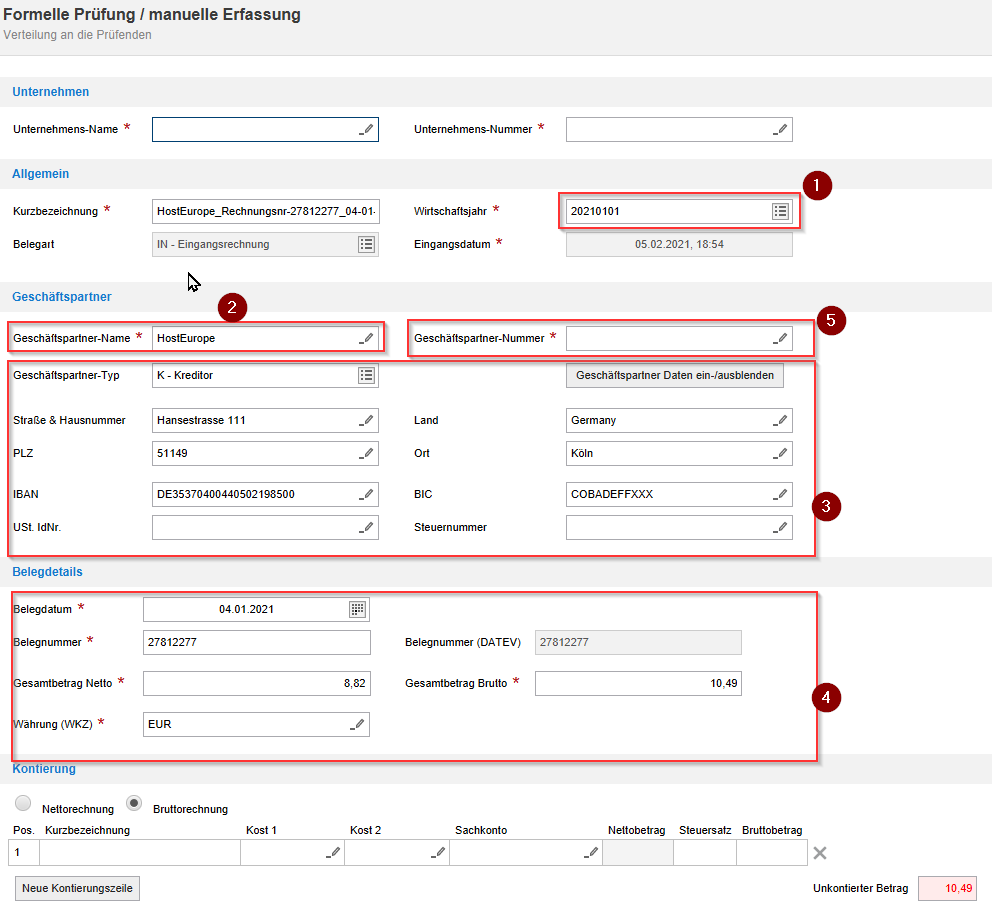Click pencil icon in Sachkonto column
This screenshot has height=917, width=992.
point(591,853)
